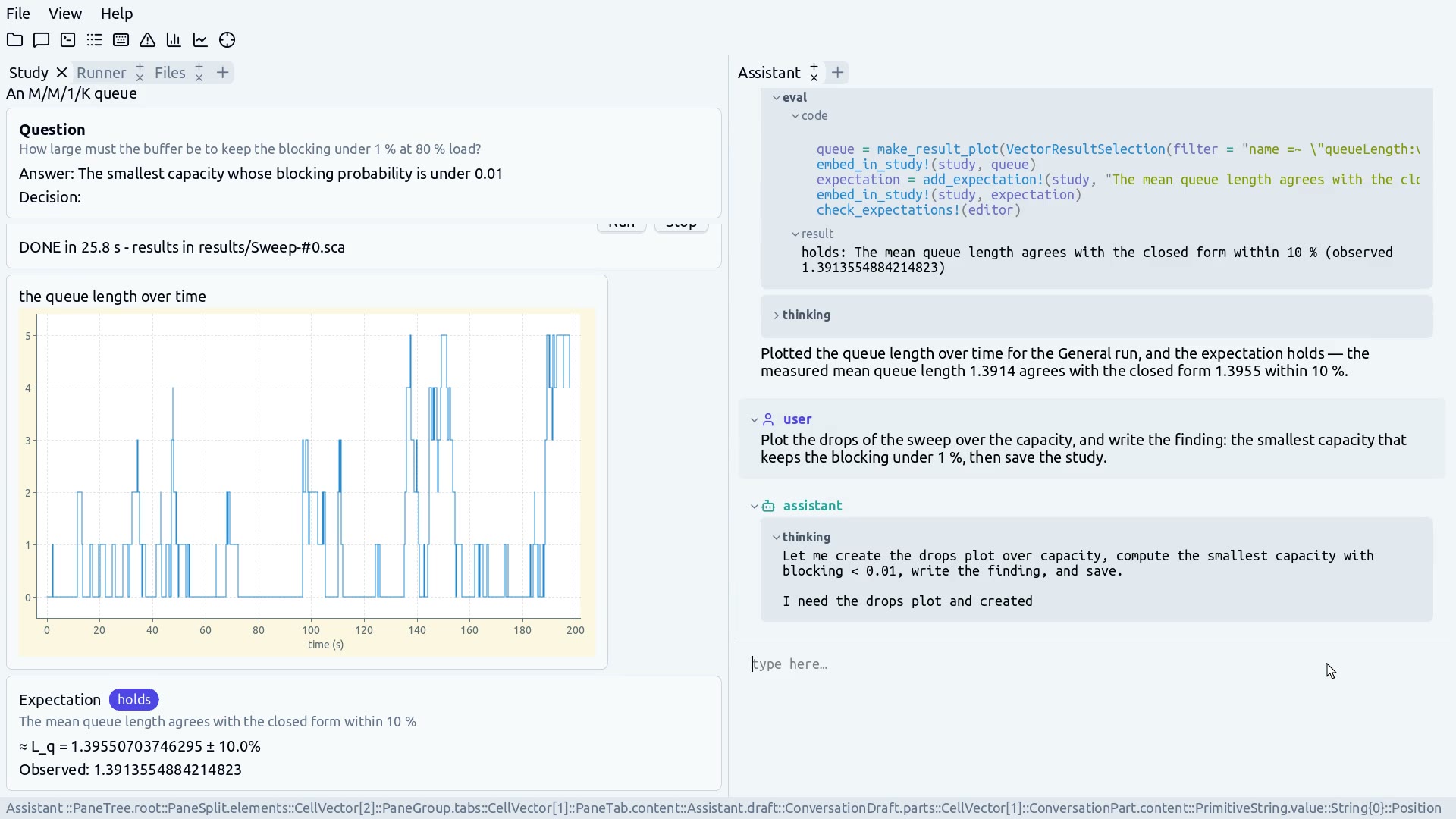Collapse the user message
The image size is (1456, 819).
point(755,419)
